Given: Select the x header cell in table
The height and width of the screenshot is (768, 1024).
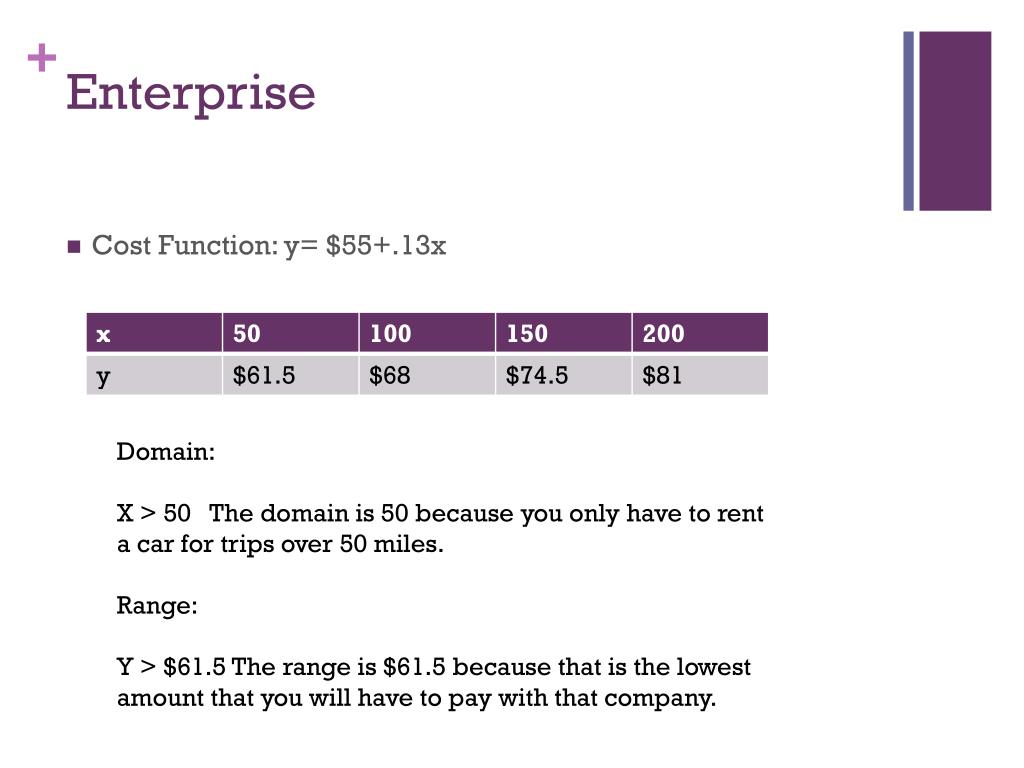Looking at the screenshot, I should tap(154, 333).
